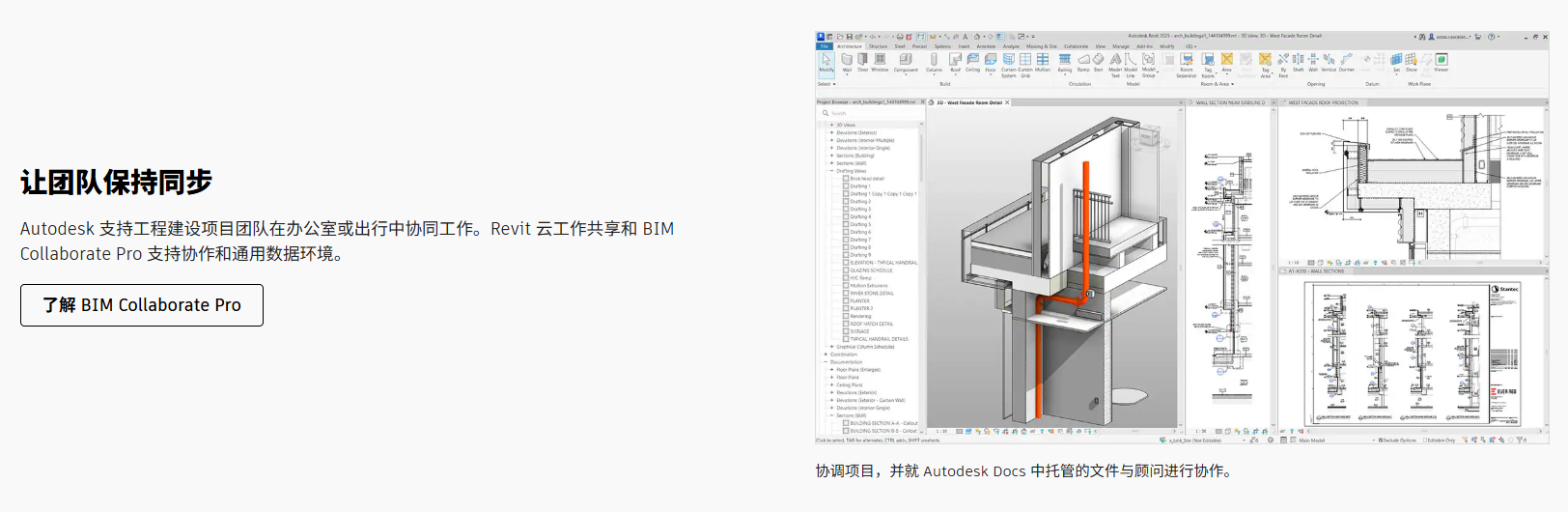Pick the Roof tool in Build panel
Viewport: 1568px width, 512px height.
pyautogui.click(x=955, y=62)
